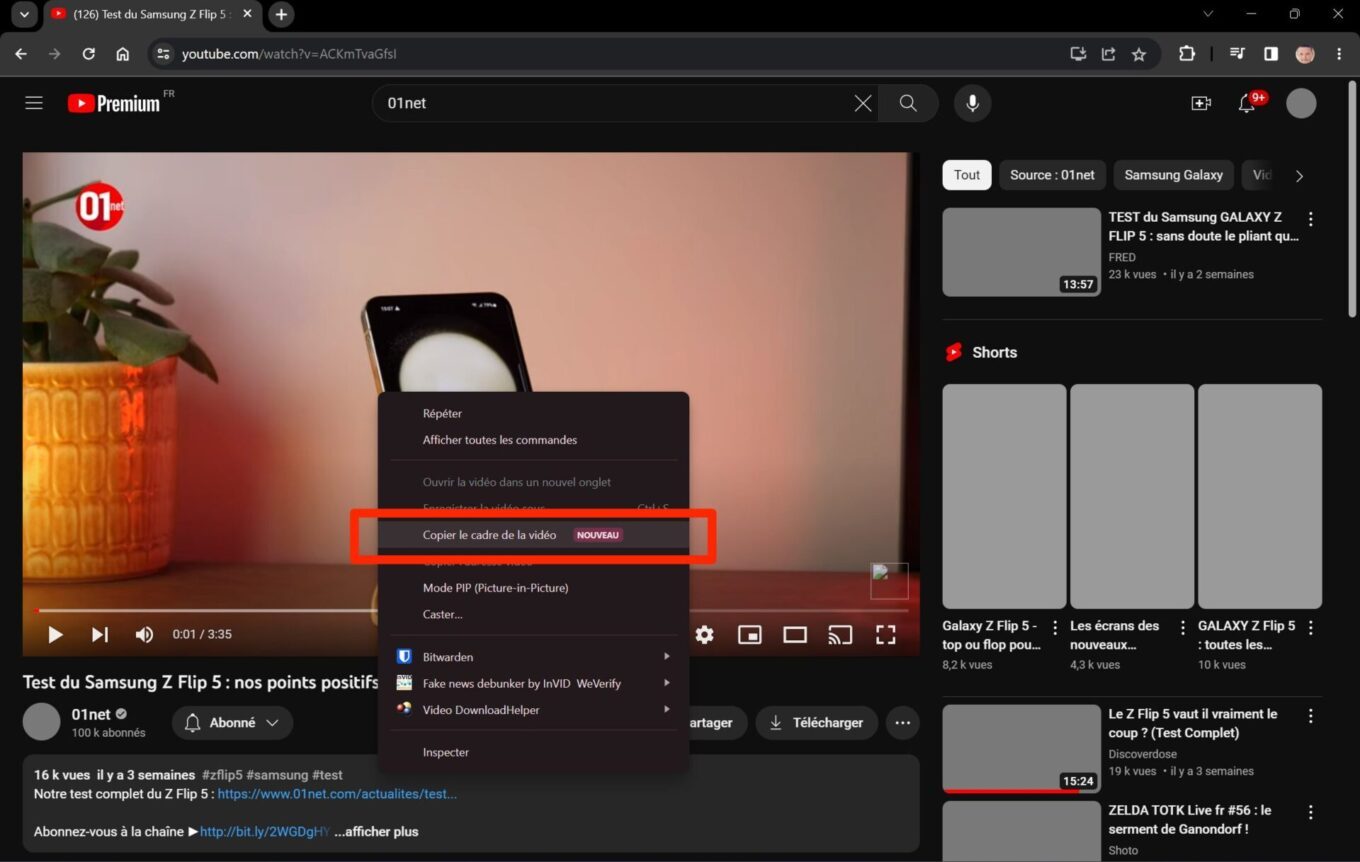Expand Video DownloadHelper submenu

tap(534, 710)
